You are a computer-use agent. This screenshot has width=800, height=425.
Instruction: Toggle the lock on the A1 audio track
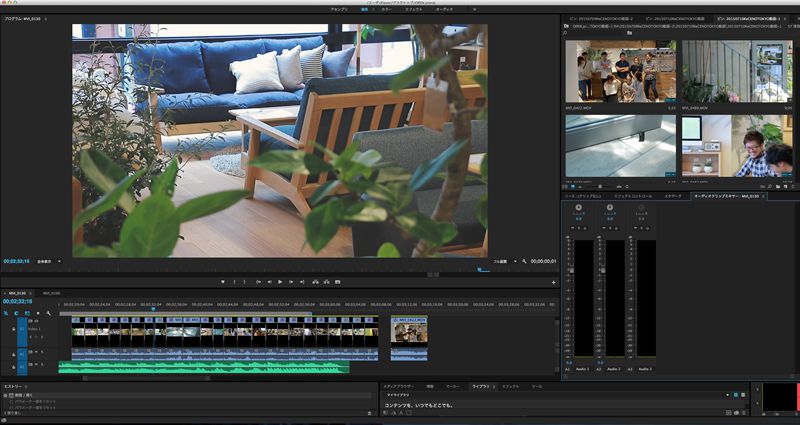(14, 353)
